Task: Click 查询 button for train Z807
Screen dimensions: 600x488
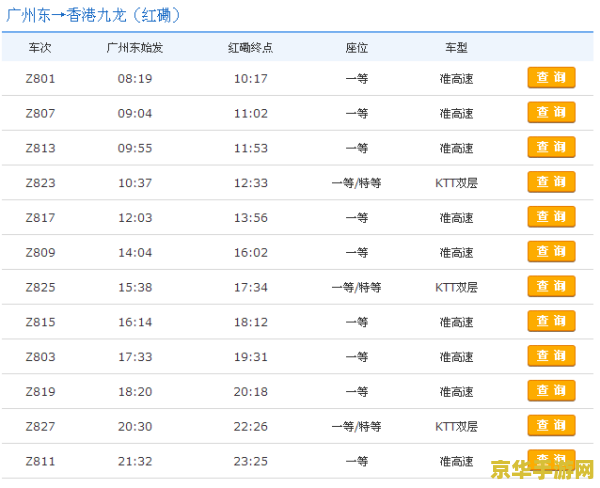Action: pos(551,113)
